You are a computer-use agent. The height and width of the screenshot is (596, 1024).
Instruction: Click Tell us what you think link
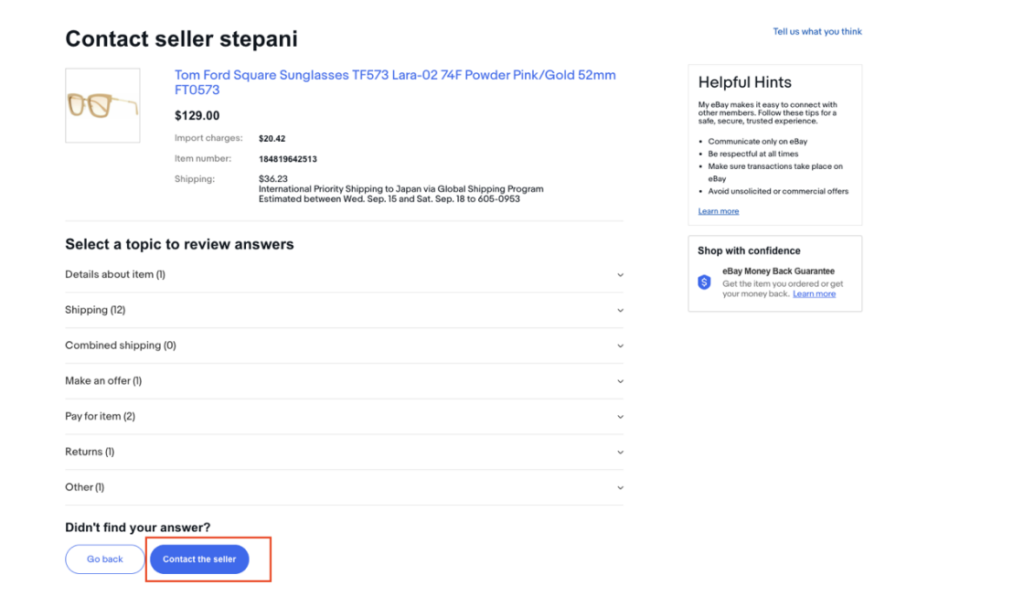[817, 32]
